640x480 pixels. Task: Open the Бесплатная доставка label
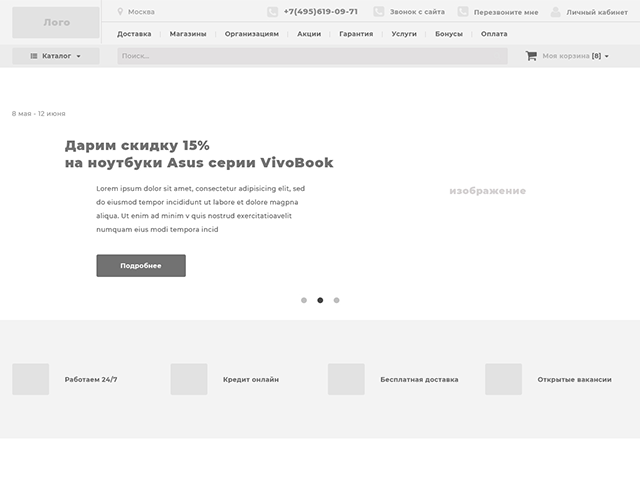coord(420,380)
